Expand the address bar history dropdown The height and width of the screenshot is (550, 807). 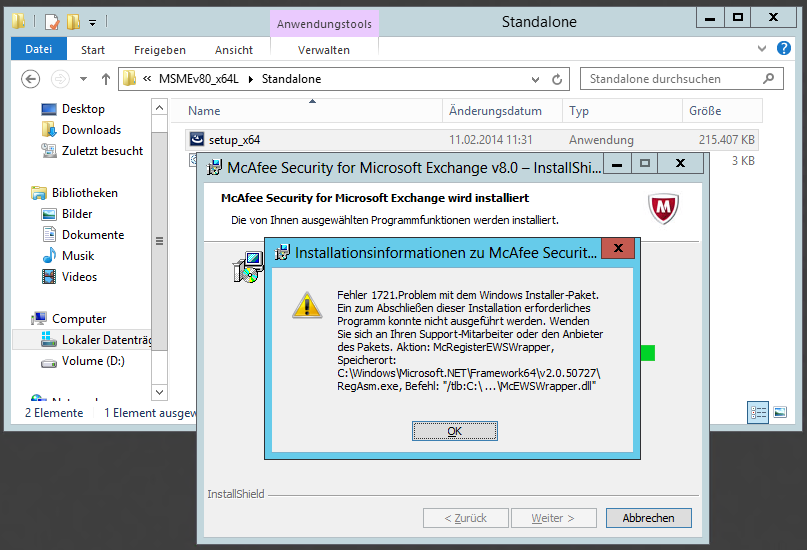click(535, 80)
